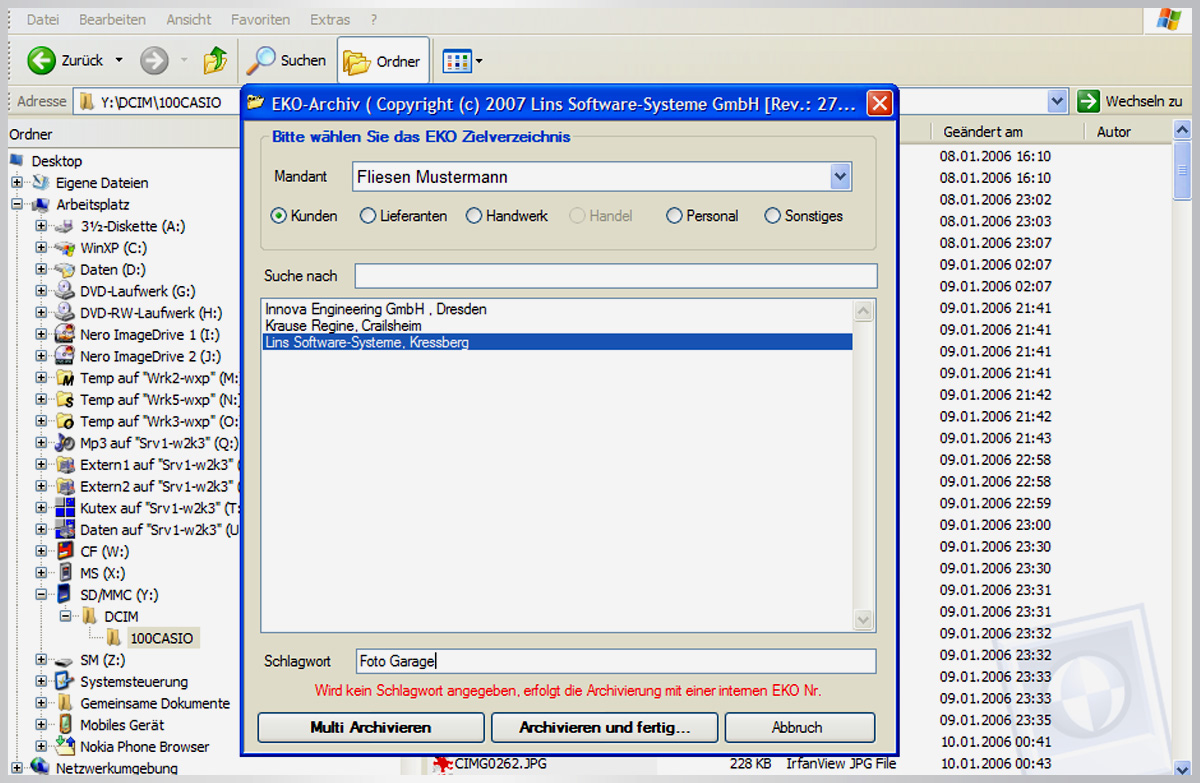1200x783 pixels.
Task: Click the green Zurück back arrow icon
Action: [x=41, y=60]
